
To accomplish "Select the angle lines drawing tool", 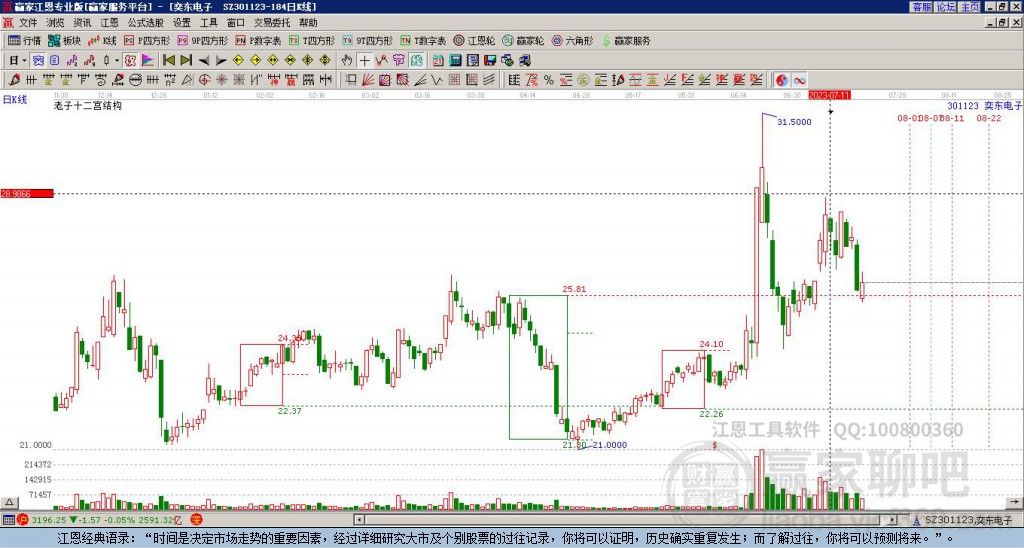I will pyautogui.click(x=419, y=80).
